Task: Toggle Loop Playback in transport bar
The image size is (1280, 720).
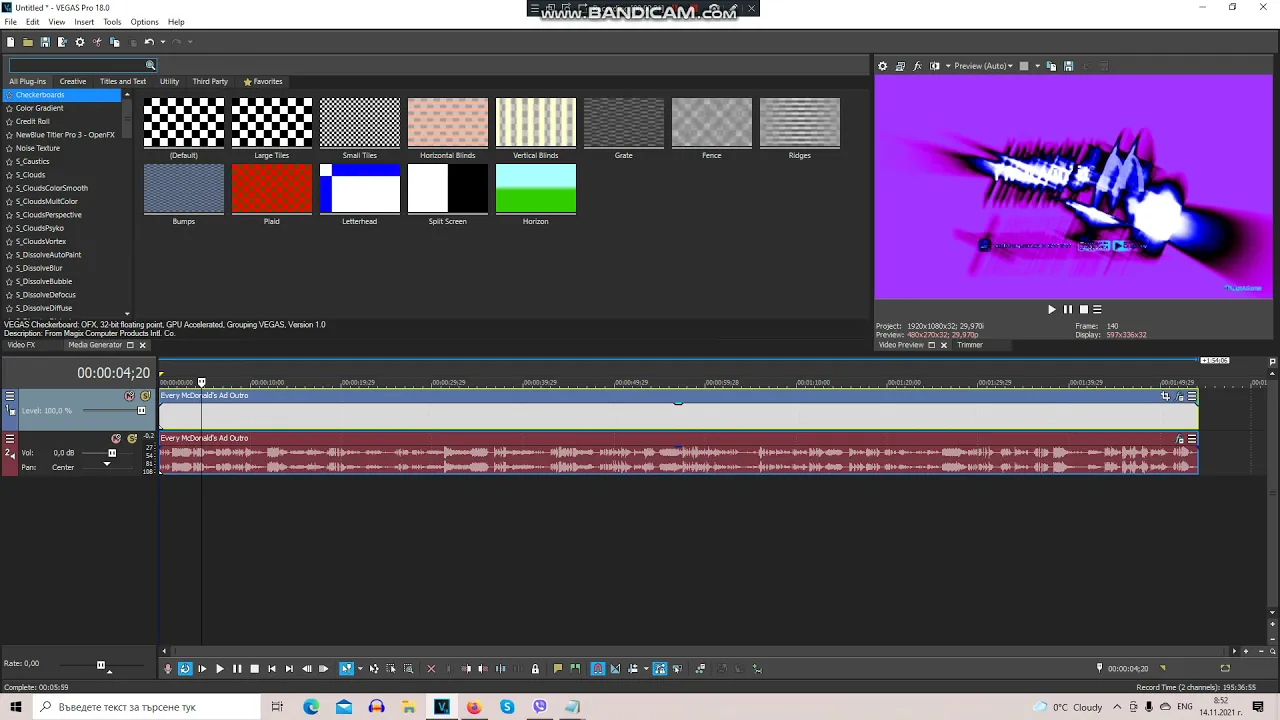Action: pos(185,668)
